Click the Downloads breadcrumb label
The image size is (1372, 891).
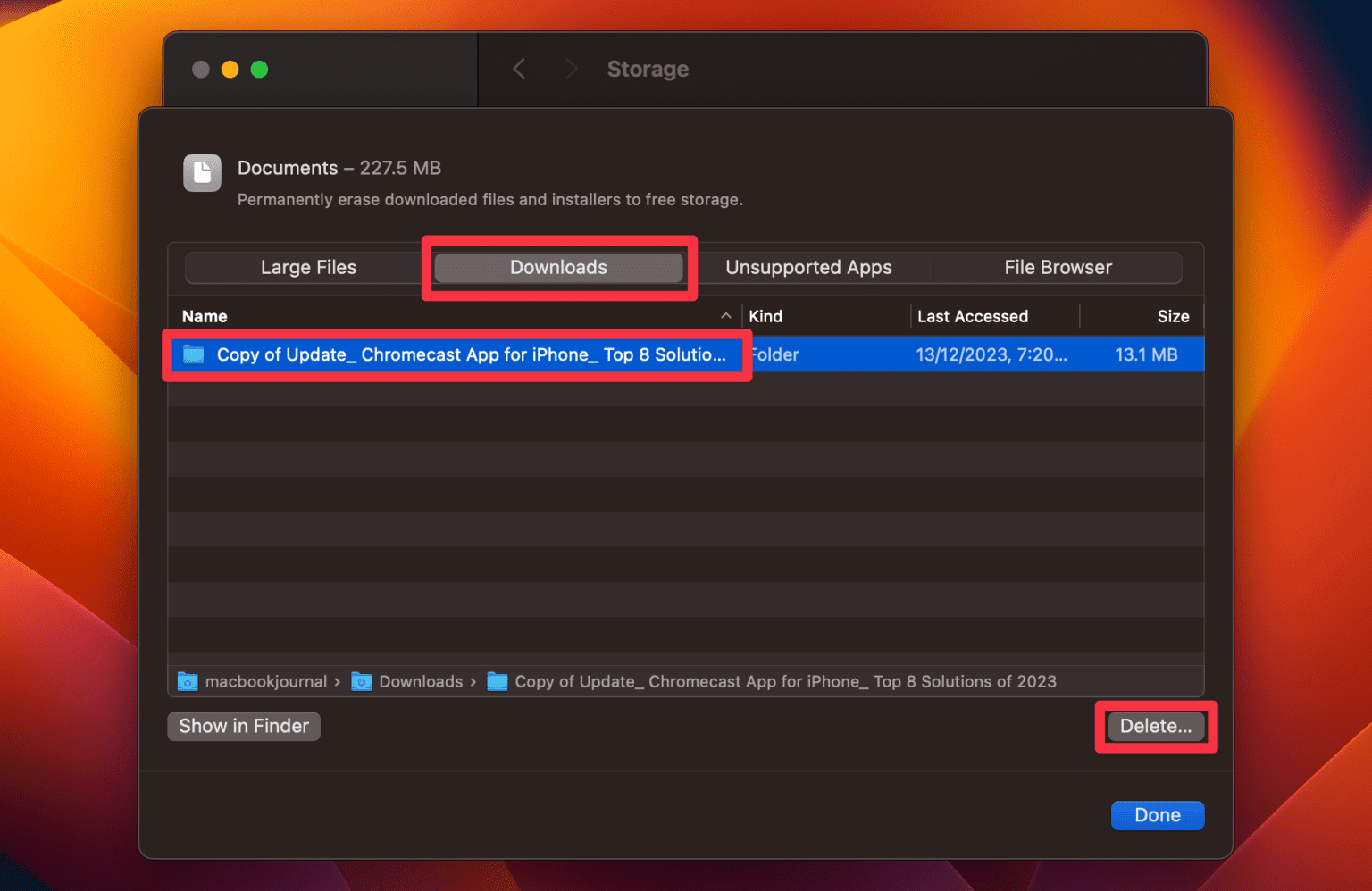tap(420, 681)
